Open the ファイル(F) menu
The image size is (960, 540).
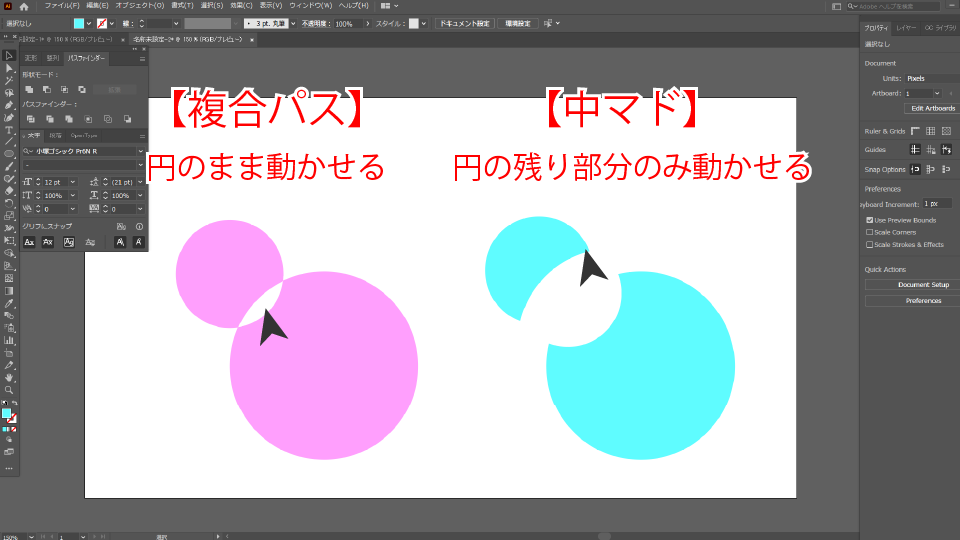(x=62, y=6)
